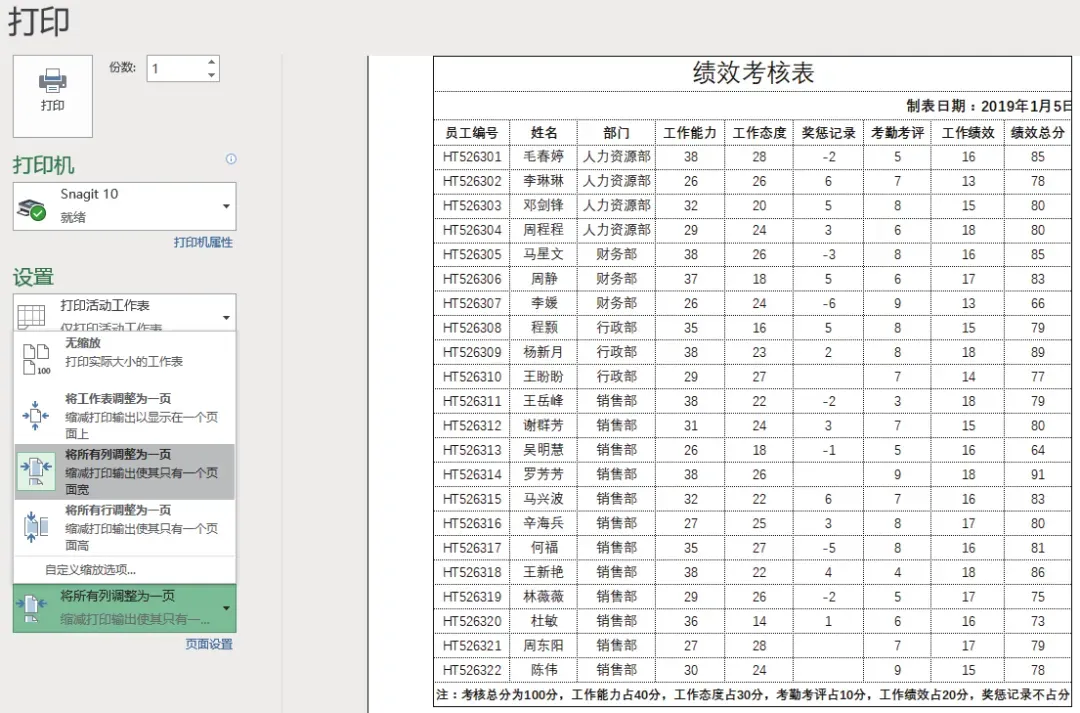Image resolution: width=1080 pixels, height=713 pixels.
Task: Click employee ID HT526301 cell
Action: point(472,156)
